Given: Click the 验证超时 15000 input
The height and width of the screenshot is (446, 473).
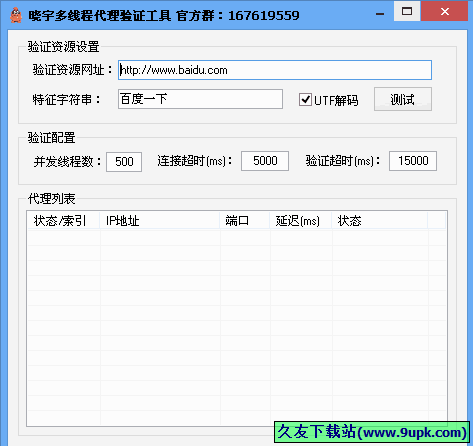Looking at the screenshot, I should (413, 161).
